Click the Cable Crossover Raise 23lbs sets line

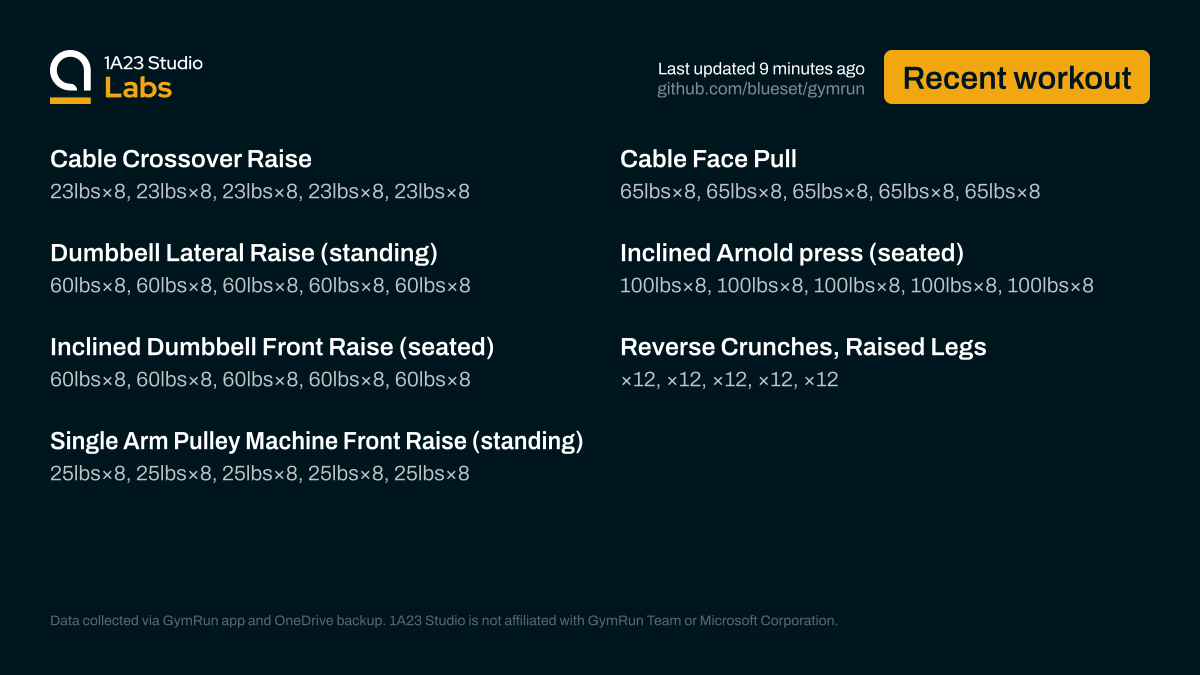(260, 191)
